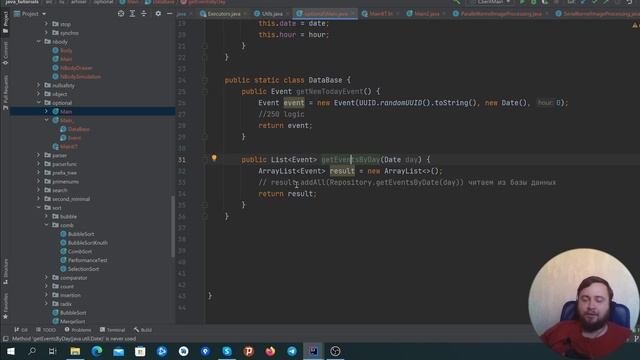Click the Favorites vertical side tab
Screen dimensions: 640x360
tap(5, 306)
